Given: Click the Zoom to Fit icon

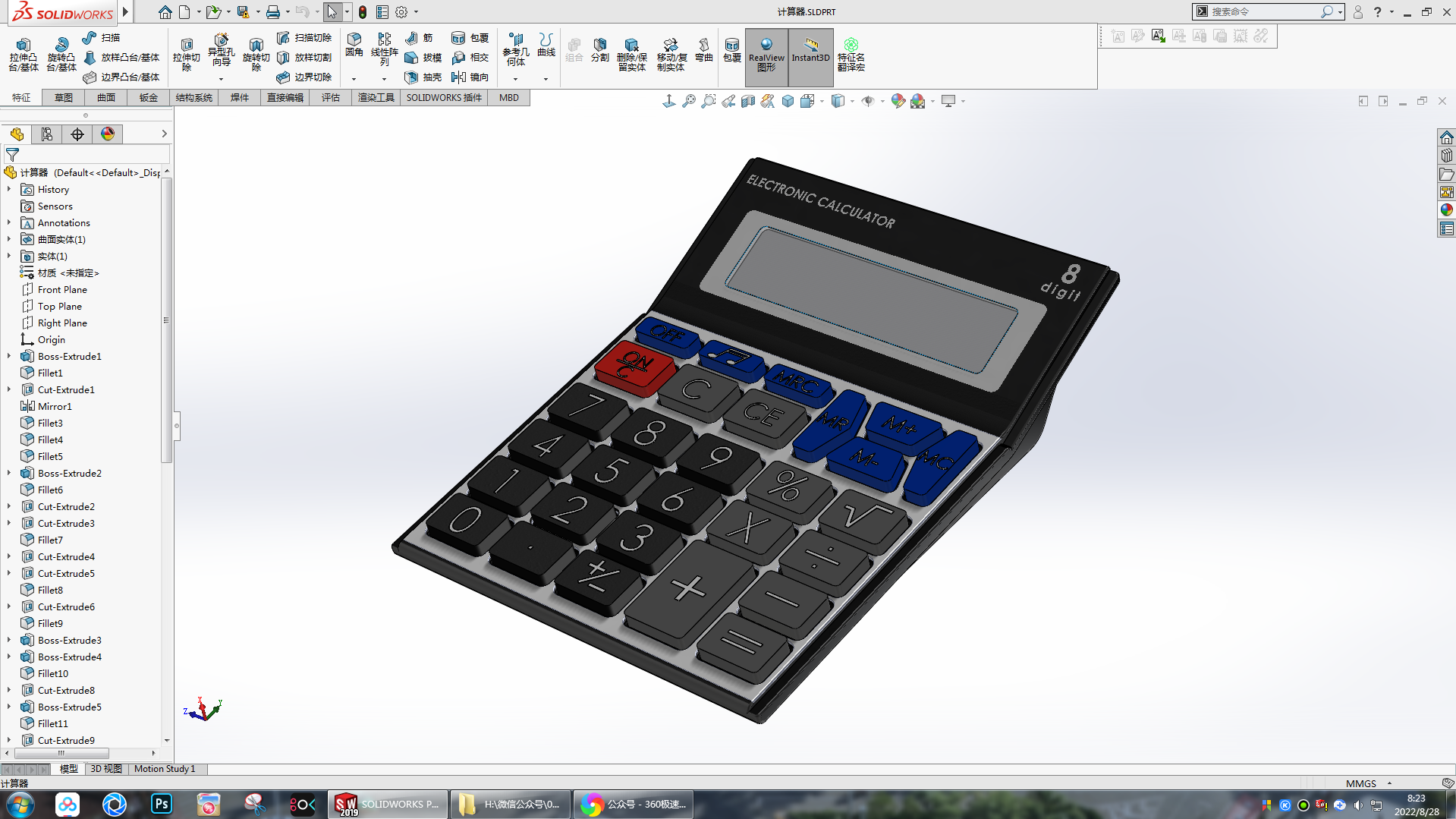Looking at the screenshot, I should click(x=688, y=101).
